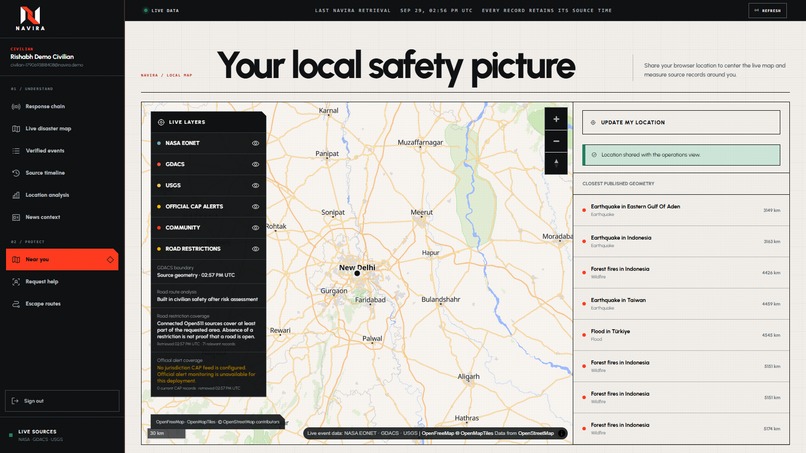Screen dimensions: 806x453
Task: Click the Closest Published Geometry heading
Action: pyautogui.click(x=618, y=184)
